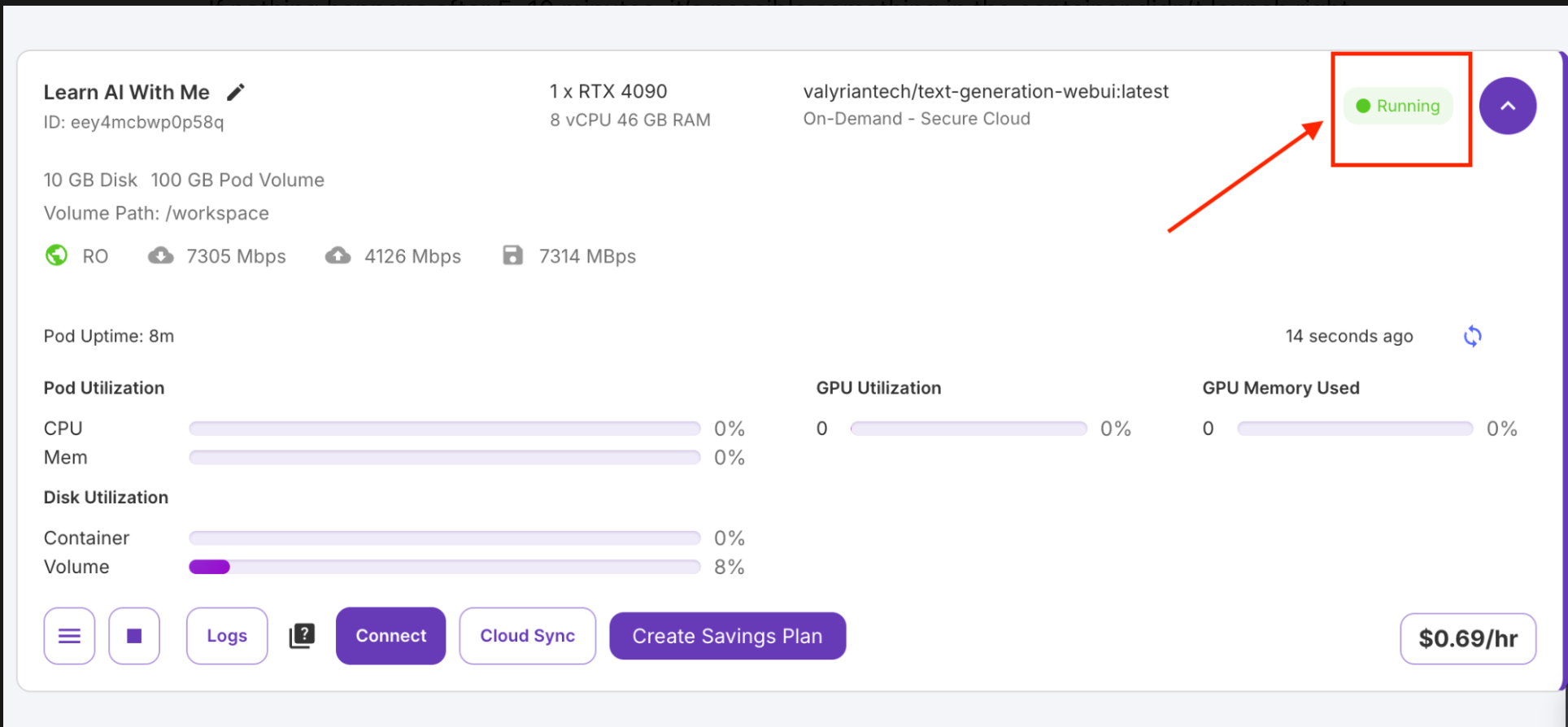1568x727 pixels.
Task: Click the refresh stats icon
Action: coord(1472,336)
